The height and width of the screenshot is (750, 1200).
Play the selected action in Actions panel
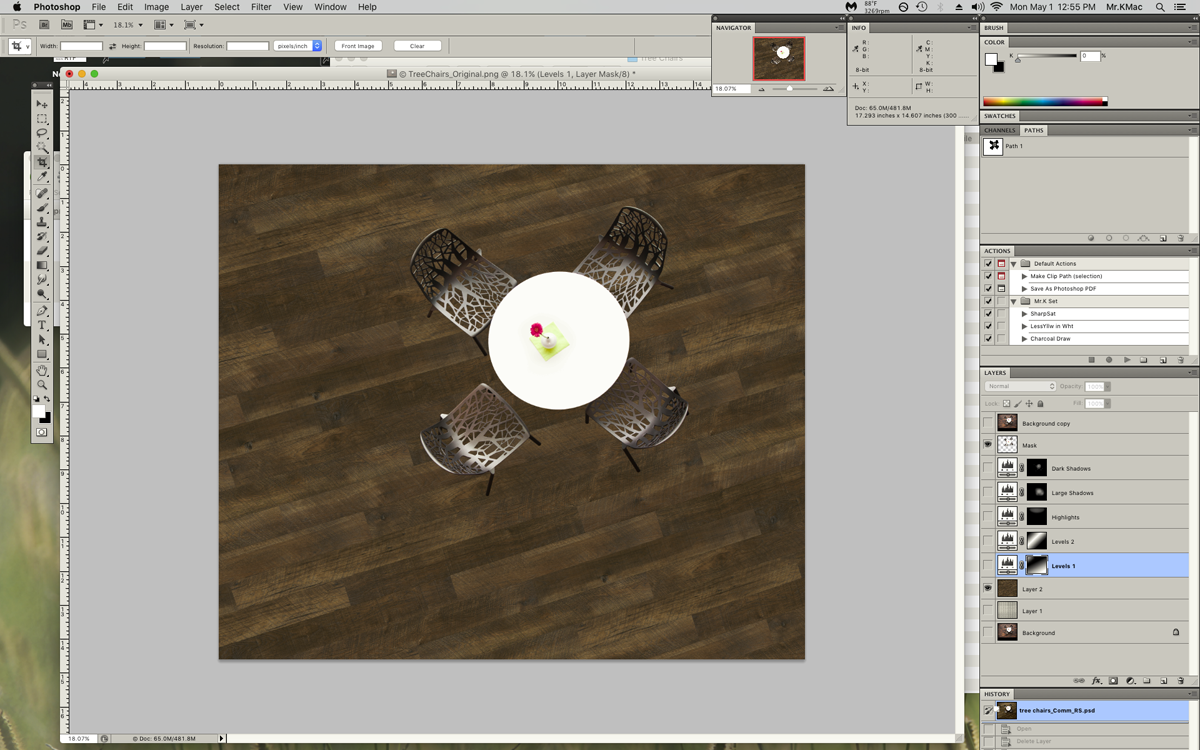pyautogui.click(x=1127, y=360)
